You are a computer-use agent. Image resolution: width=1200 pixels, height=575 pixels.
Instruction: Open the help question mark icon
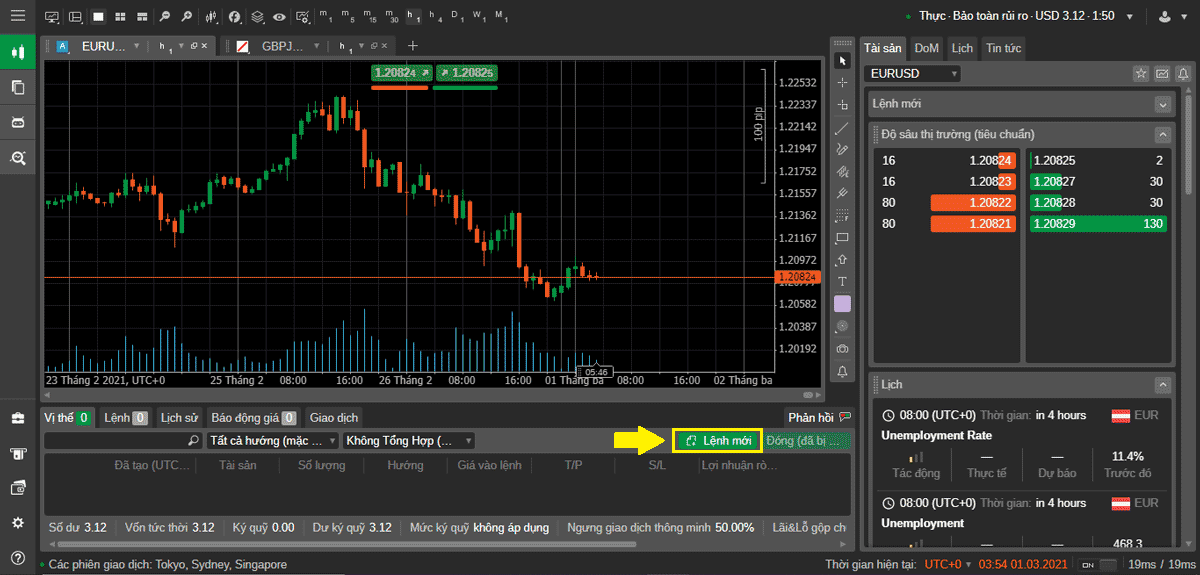[17, 557]
